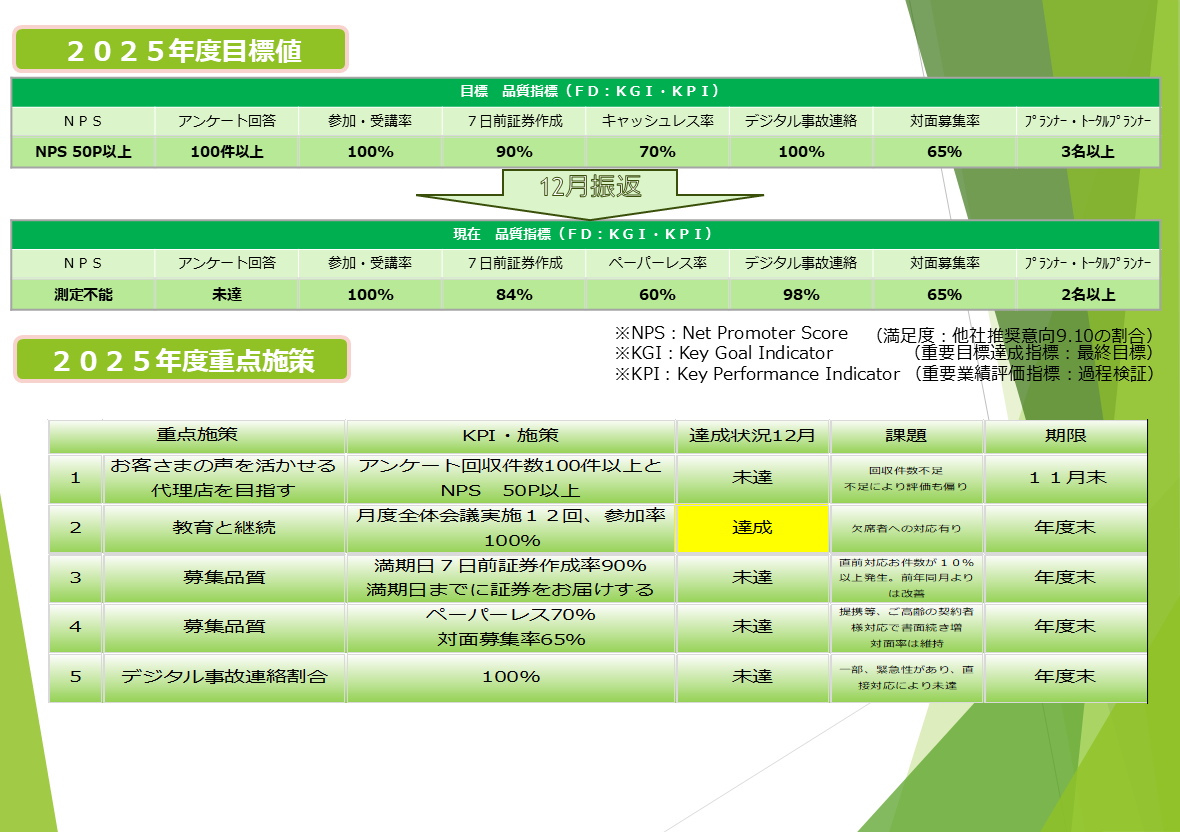Click the 98% digital accident value

[801, 295]
